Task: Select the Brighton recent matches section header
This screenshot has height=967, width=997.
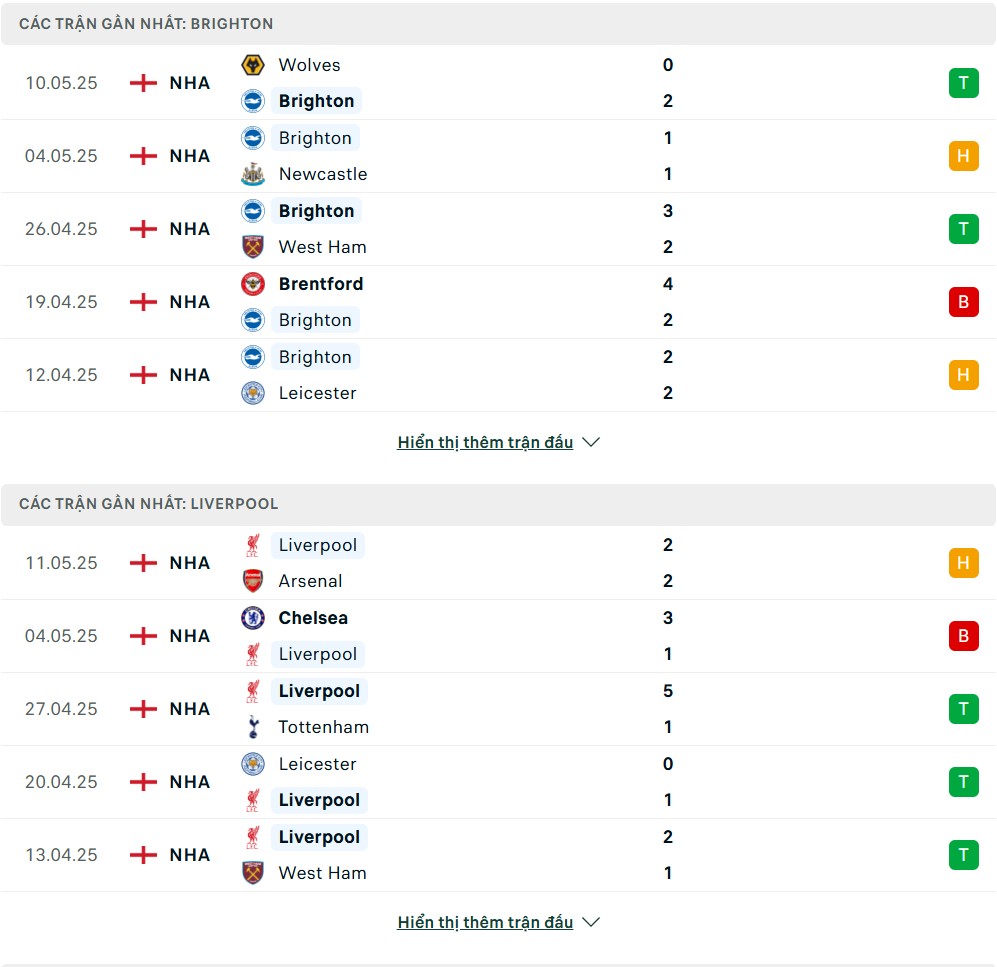Action: point(498,24)
